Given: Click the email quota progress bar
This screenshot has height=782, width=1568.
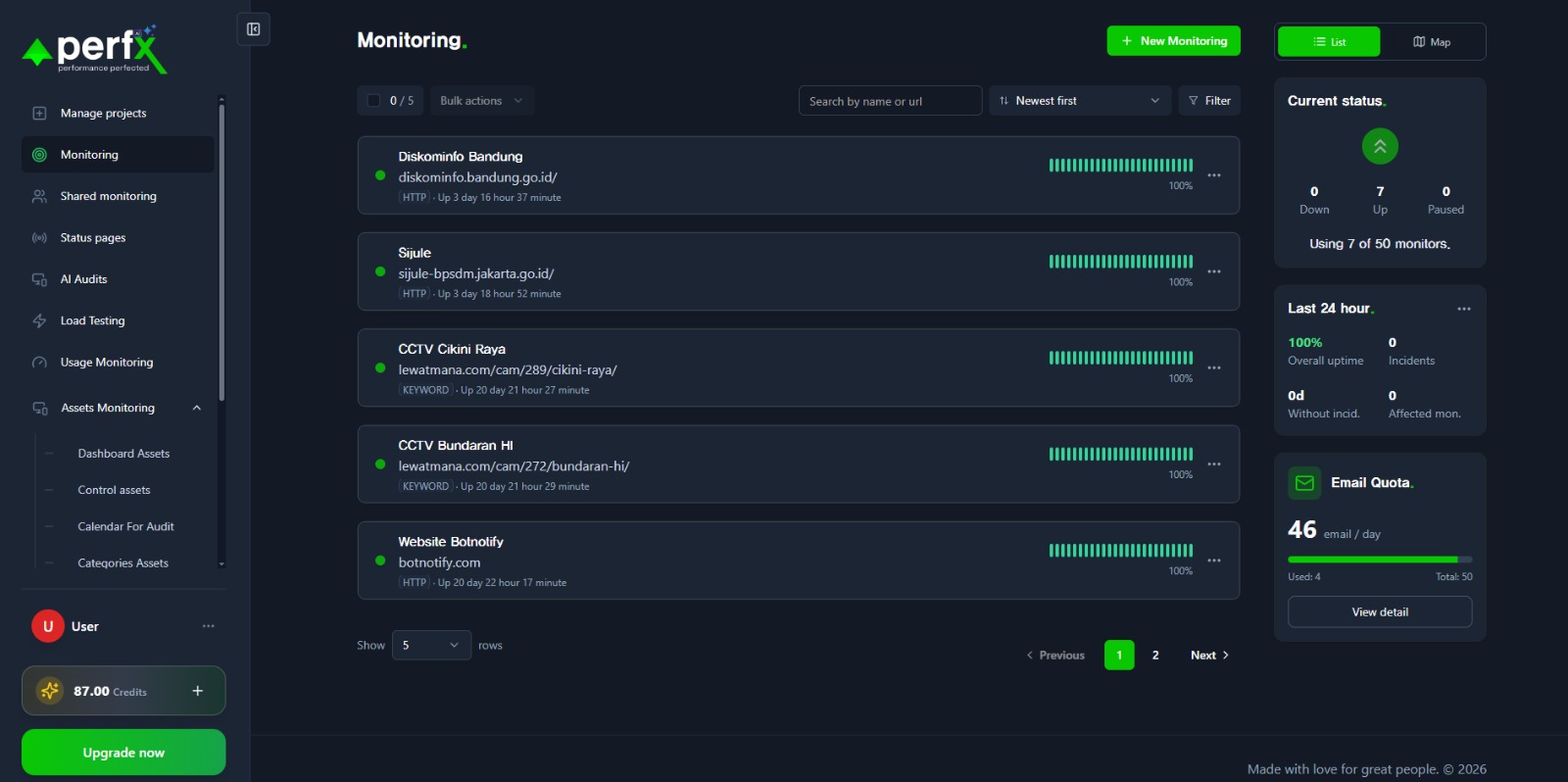Looking at the screenshot, I should click(x=1380, y=560).
